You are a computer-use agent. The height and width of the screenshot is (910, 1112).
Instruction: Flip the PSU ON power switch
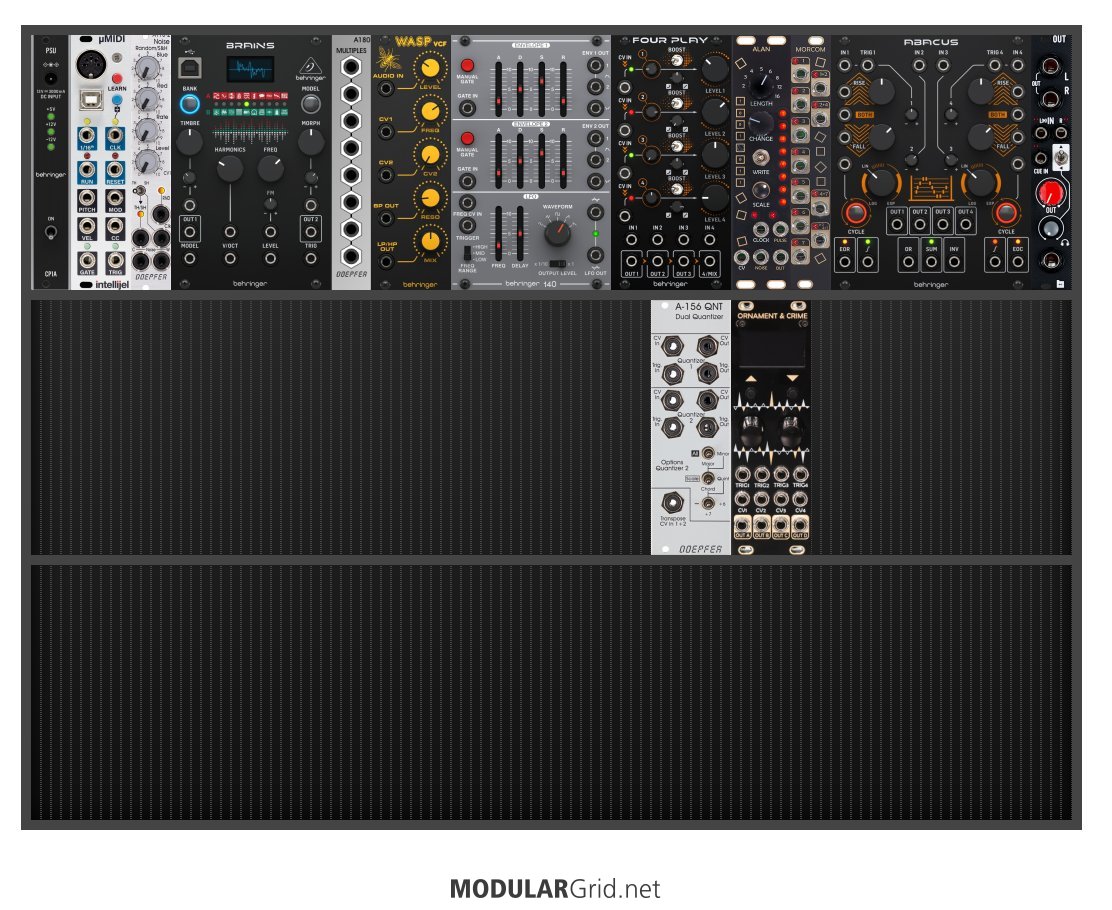click(51, 232)
